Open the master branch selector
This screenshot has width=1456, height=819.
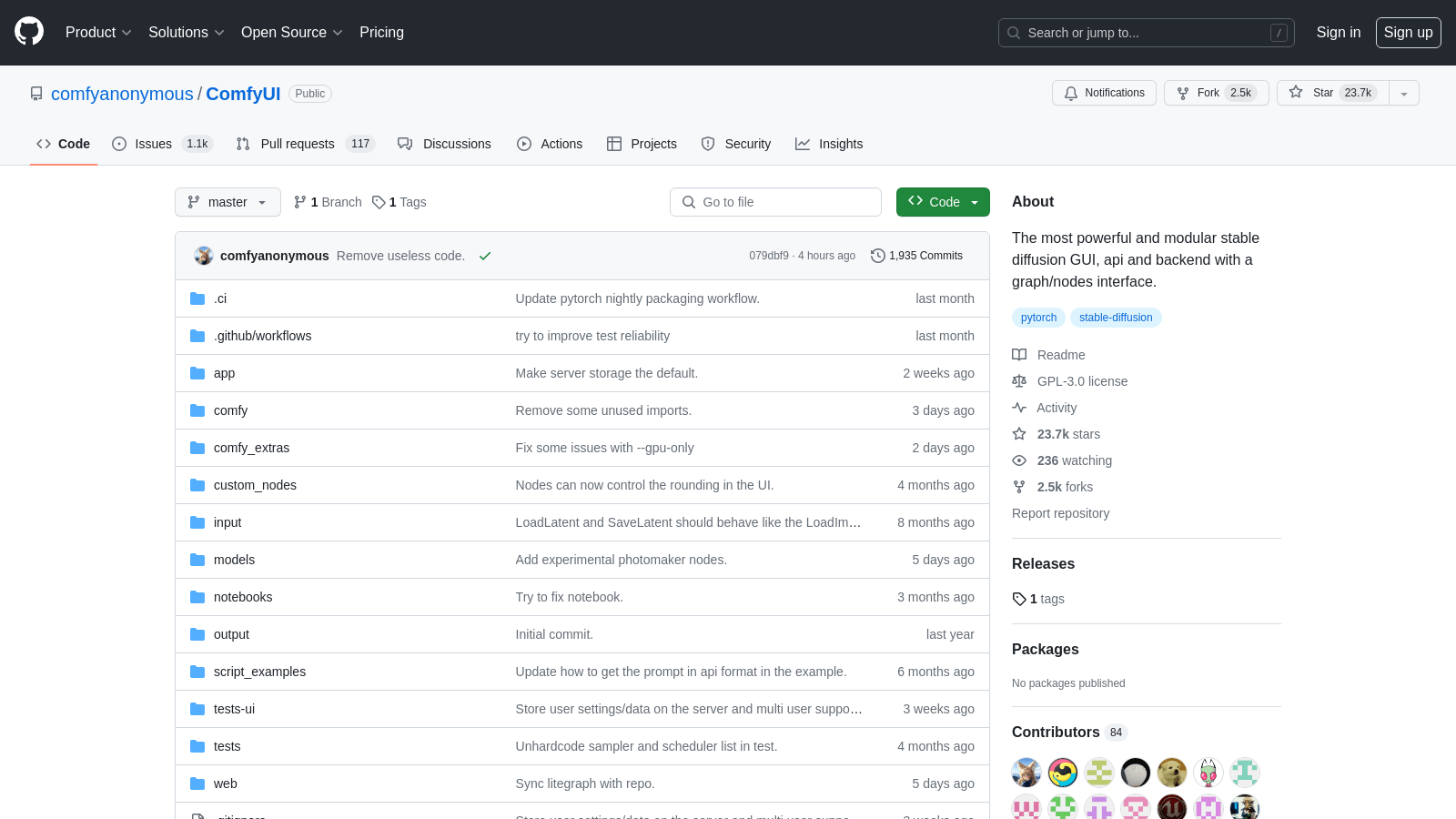click(227, 202)
